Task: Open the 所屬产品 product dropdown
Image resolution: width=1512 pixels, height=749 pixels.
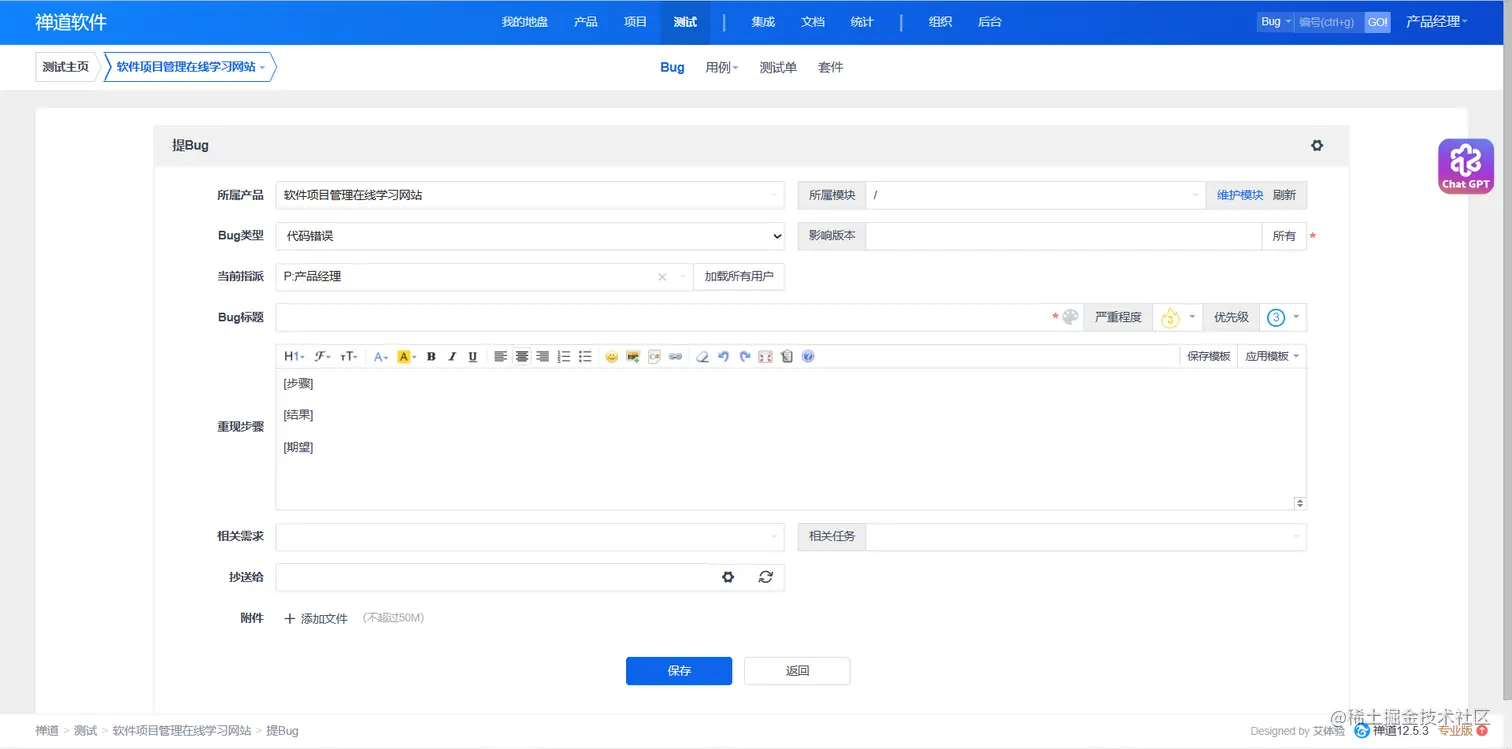Action: tap(530, 195)
